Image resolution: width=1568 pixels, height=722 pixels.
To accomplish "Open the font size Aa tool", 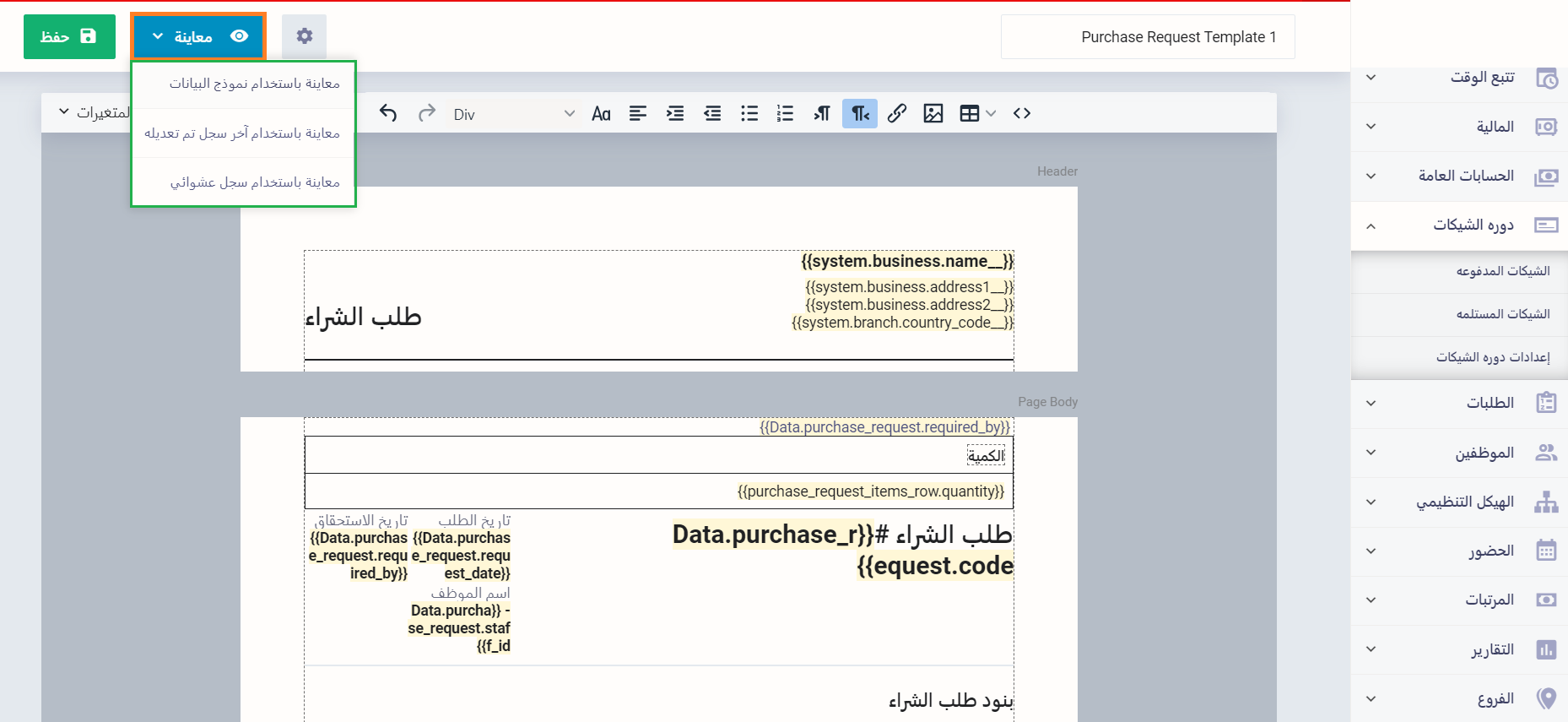I will pyautogui.click(x=601, y=113).
